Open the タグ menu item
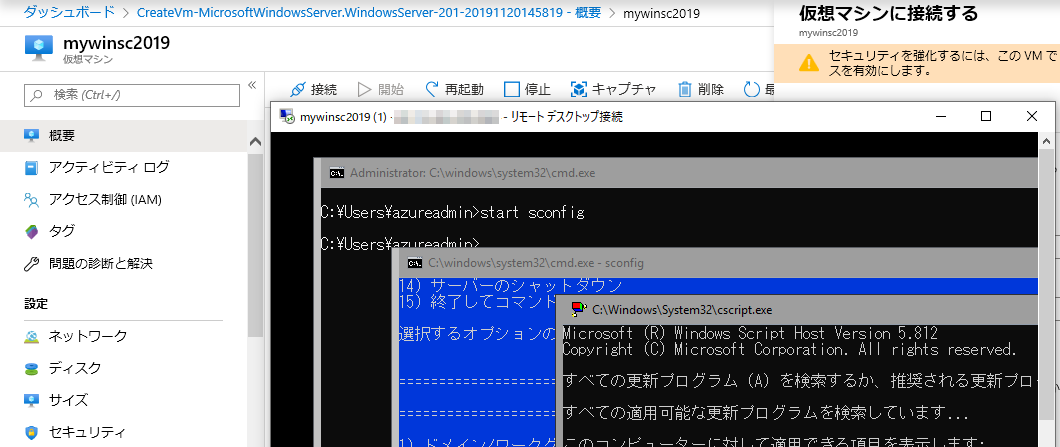 [123, 231]
